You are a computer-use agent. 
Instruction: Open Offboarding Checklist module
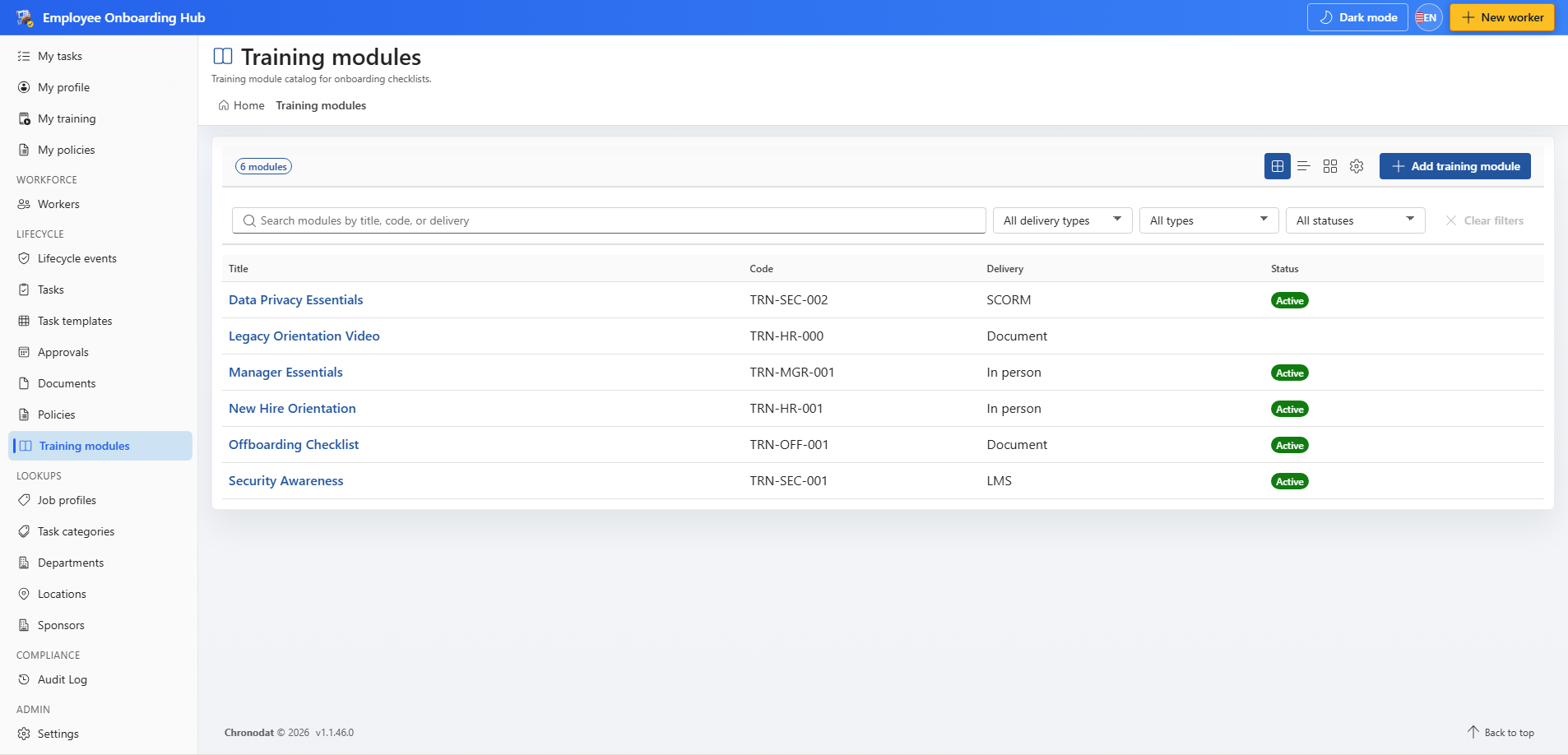coord(294,445)
